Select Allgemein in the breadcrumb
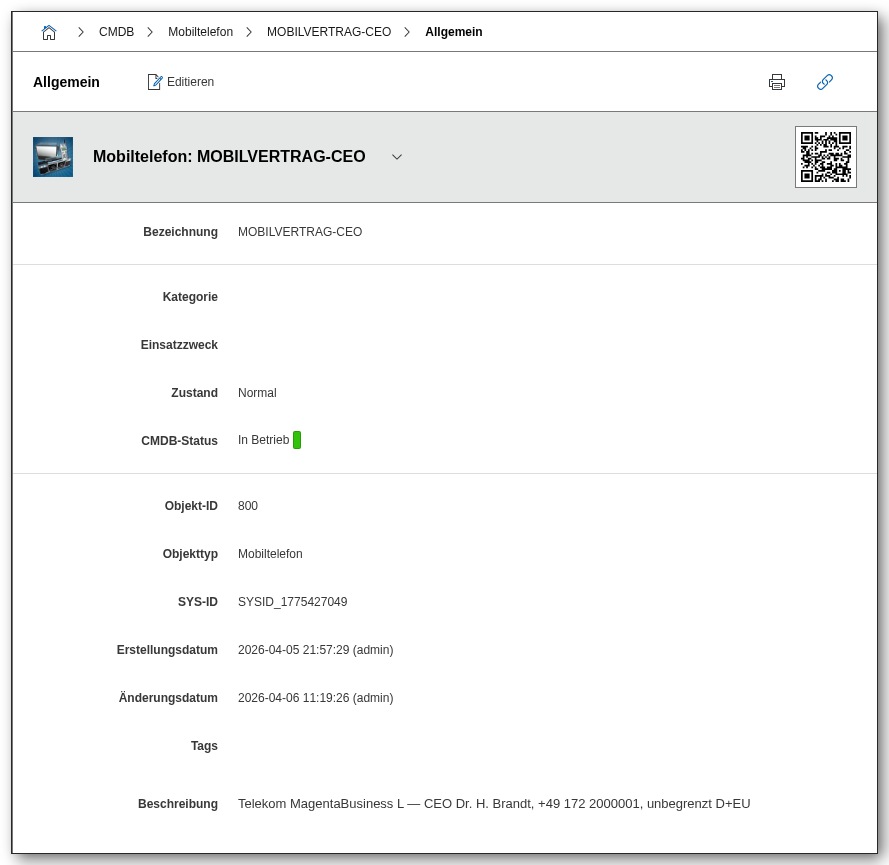The width and height of the screenshot is (889, 865). tap(453, 32)
